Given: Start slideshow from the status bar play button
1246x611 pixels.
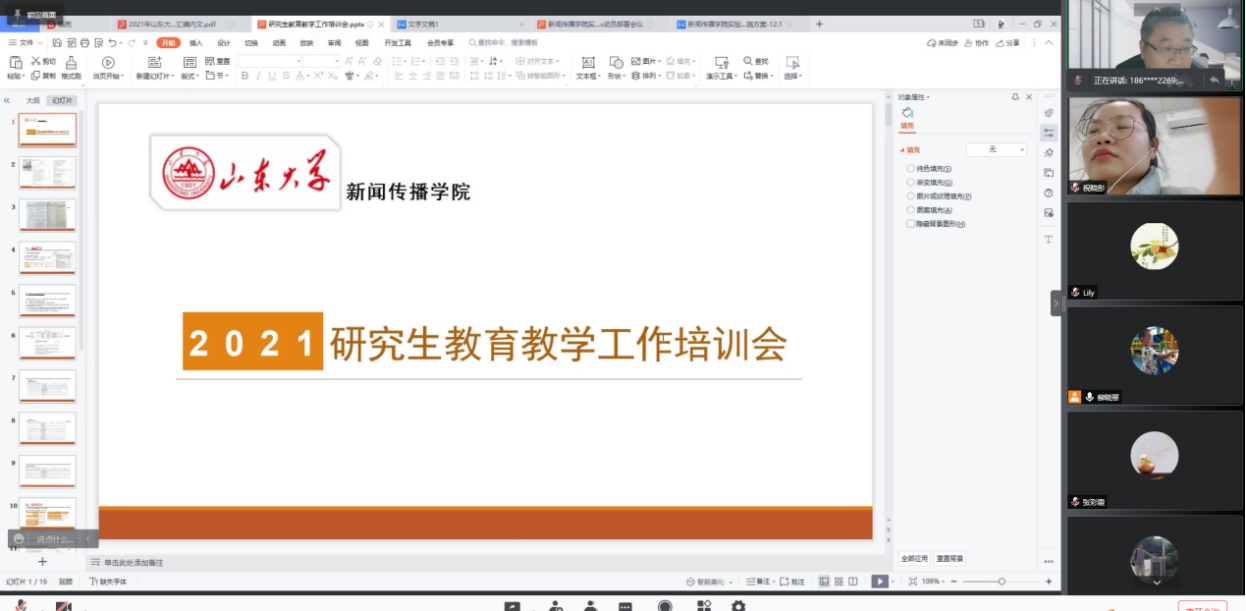Looking at the screenshot, I should click(x=878, y=581).
